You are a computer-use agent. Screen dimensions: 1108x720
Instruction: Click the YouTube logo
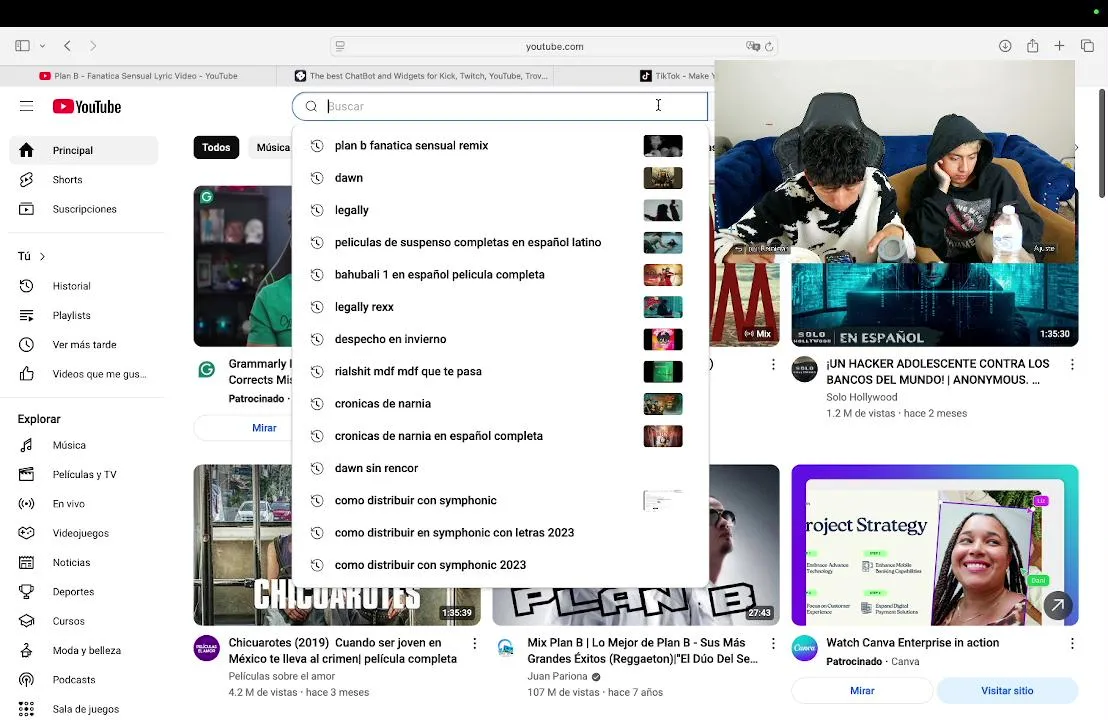(87, 107)
